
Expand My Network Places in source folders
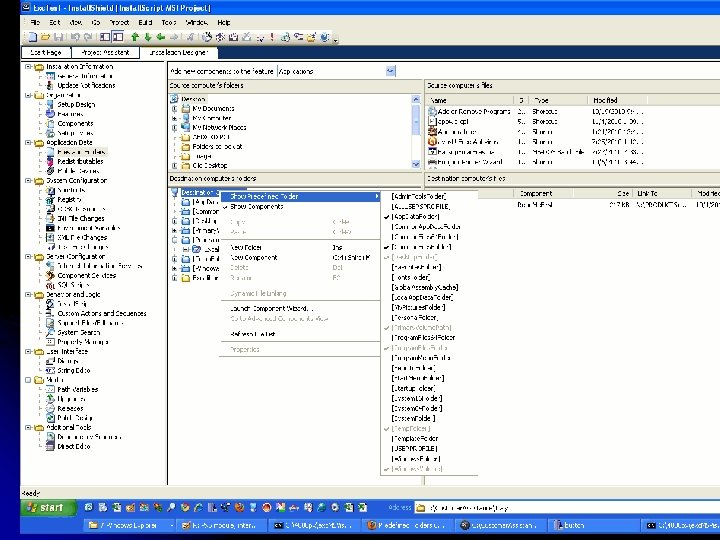(x=174, y=128)
